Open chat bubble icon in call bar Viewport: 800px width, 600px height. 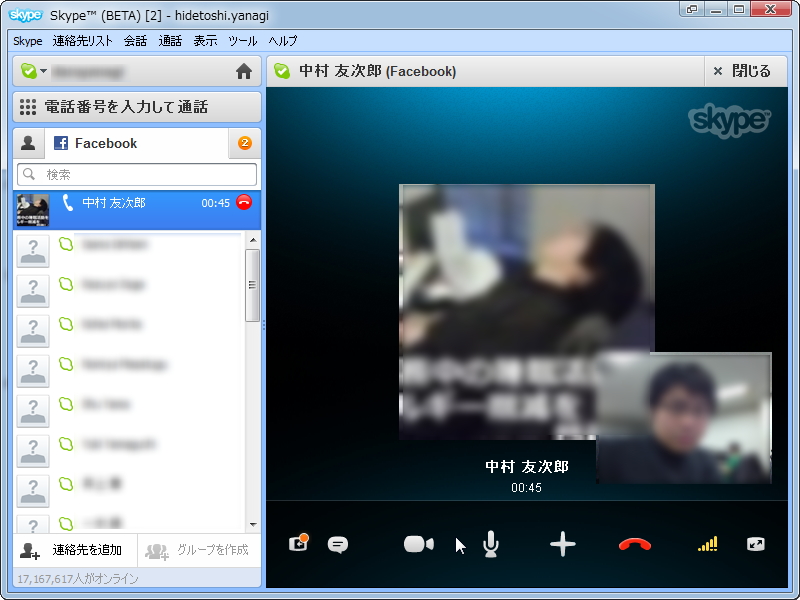338,544
